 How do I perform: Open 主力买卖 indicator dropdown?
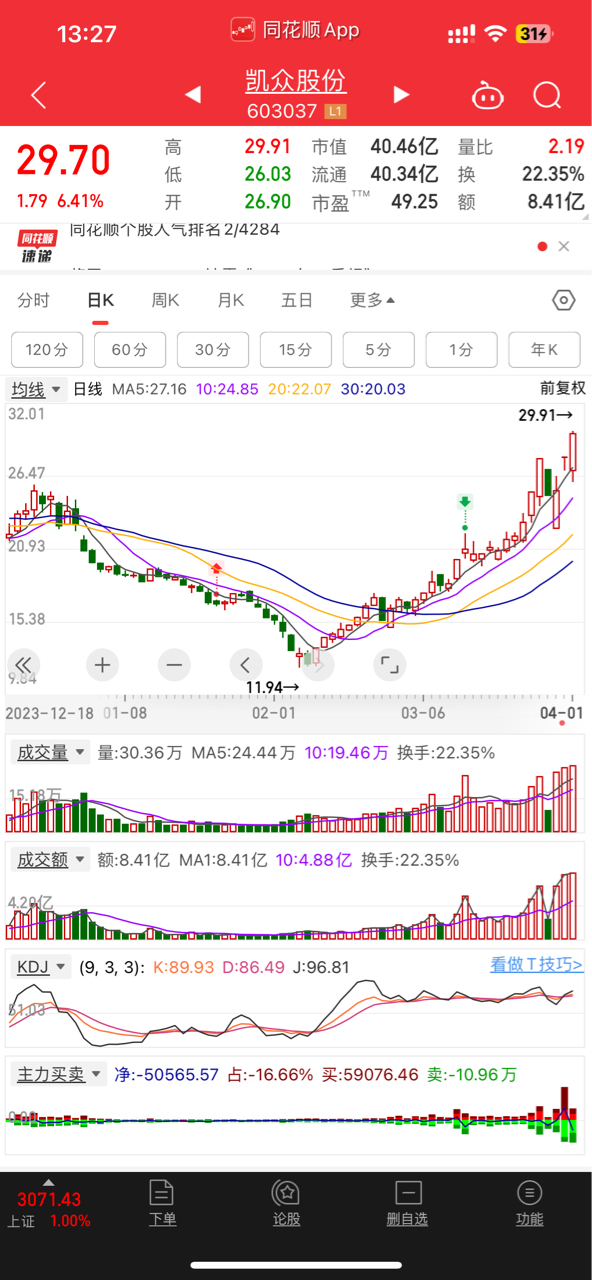coord(57,1074)
